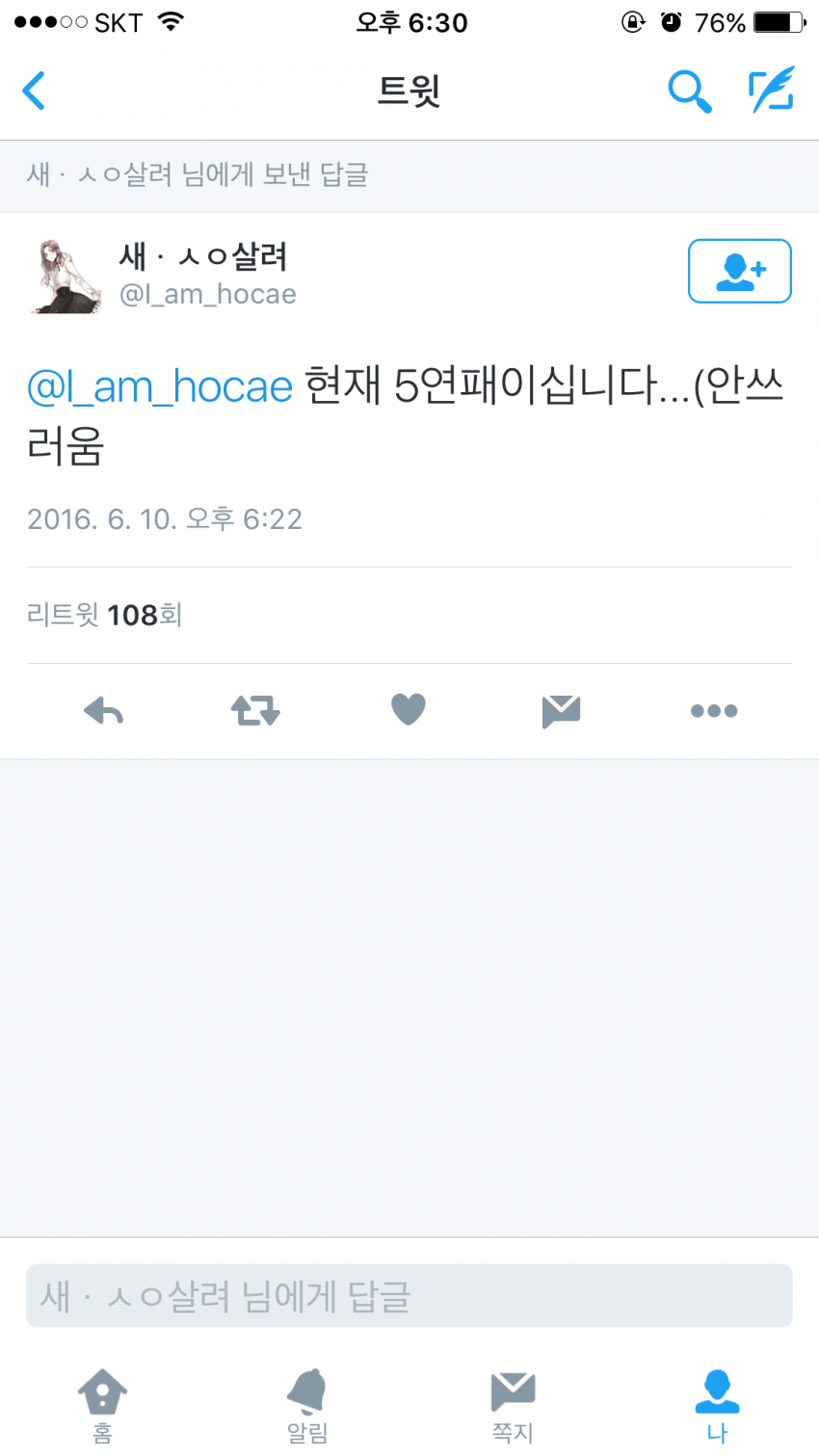Switch to the 홈 tab

(102, 1405)
